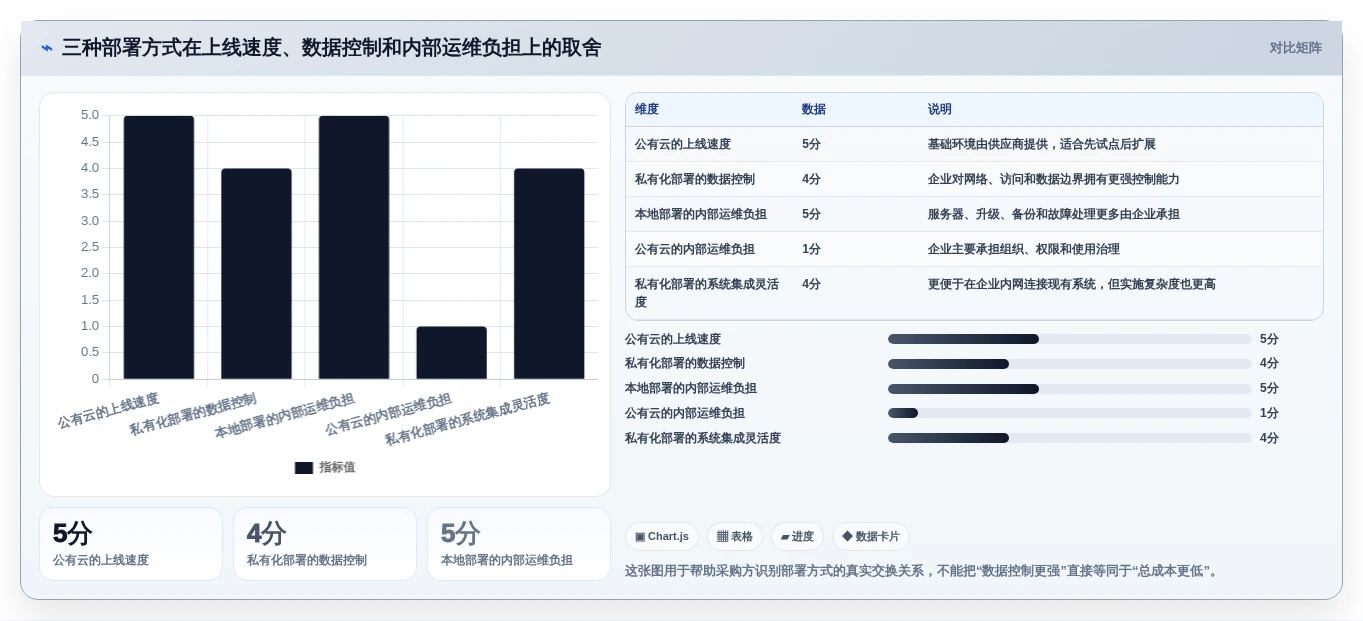Click the description 企业对网络、访问和数据边界拥有更强控制能力
Viewport: 1363px width, 621px height.
tap(1054, 179)
